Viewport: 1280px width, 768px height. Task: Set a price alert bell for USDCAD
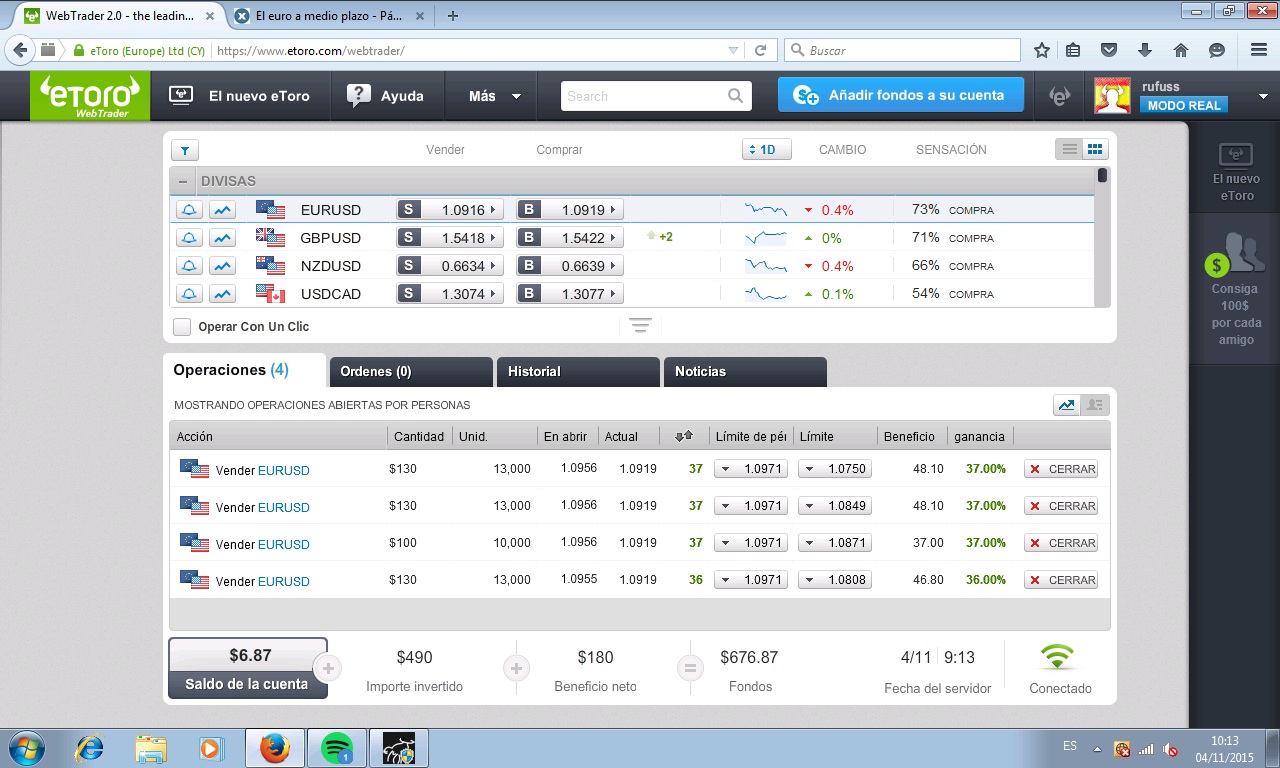coord(190,294)
